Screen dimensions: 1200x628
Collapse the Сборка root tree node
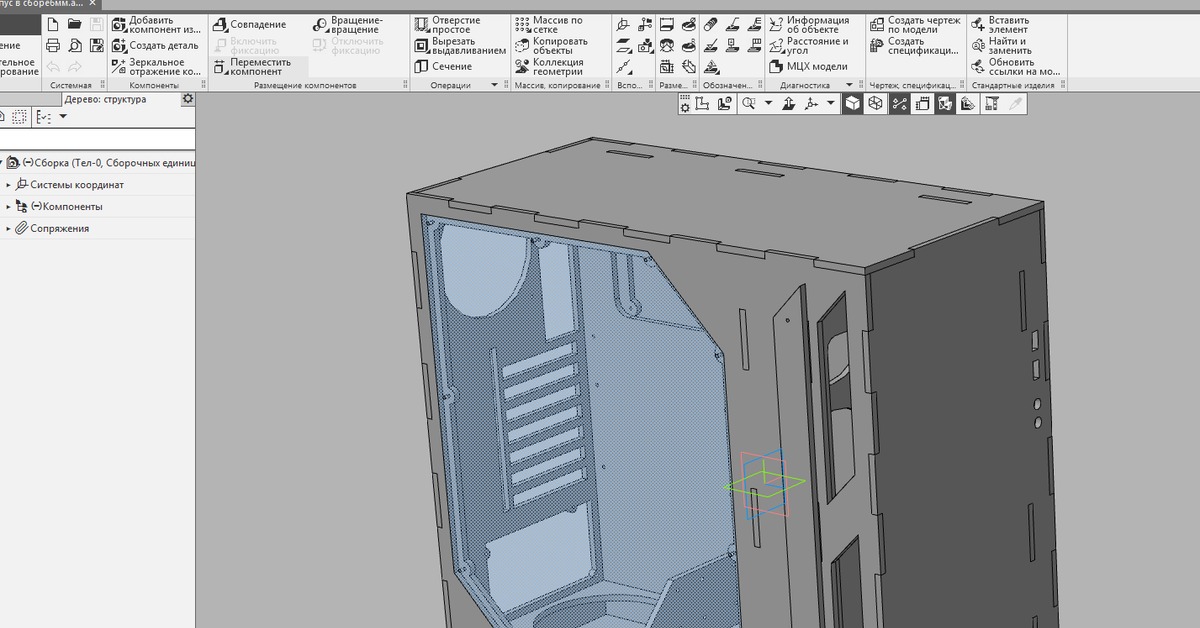point(1,163)
